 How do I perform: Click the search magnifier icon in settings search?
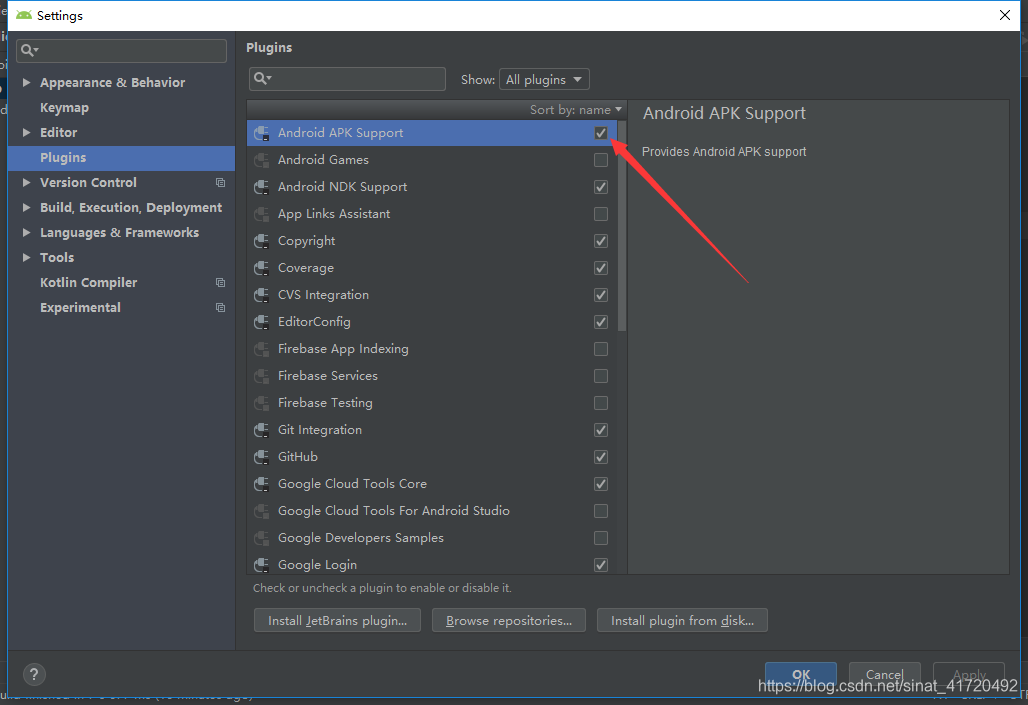(29, 50)
